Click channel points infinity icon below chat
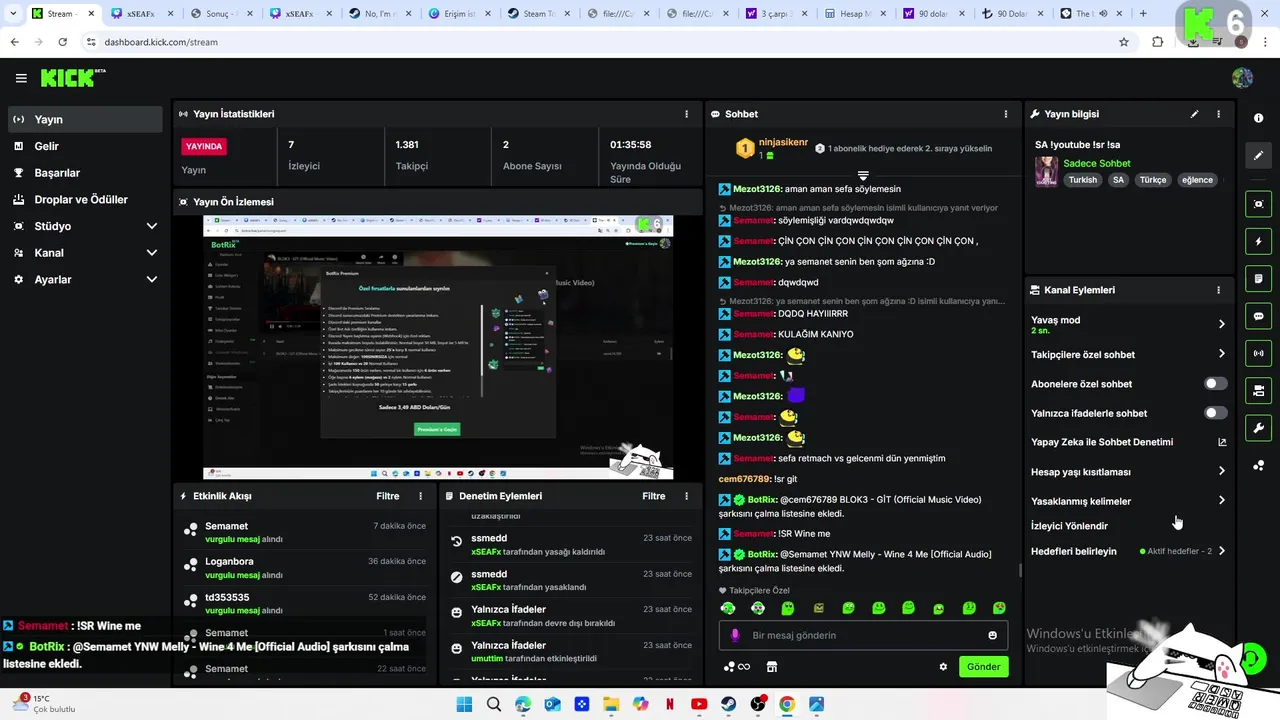 (x=737, y=667)
